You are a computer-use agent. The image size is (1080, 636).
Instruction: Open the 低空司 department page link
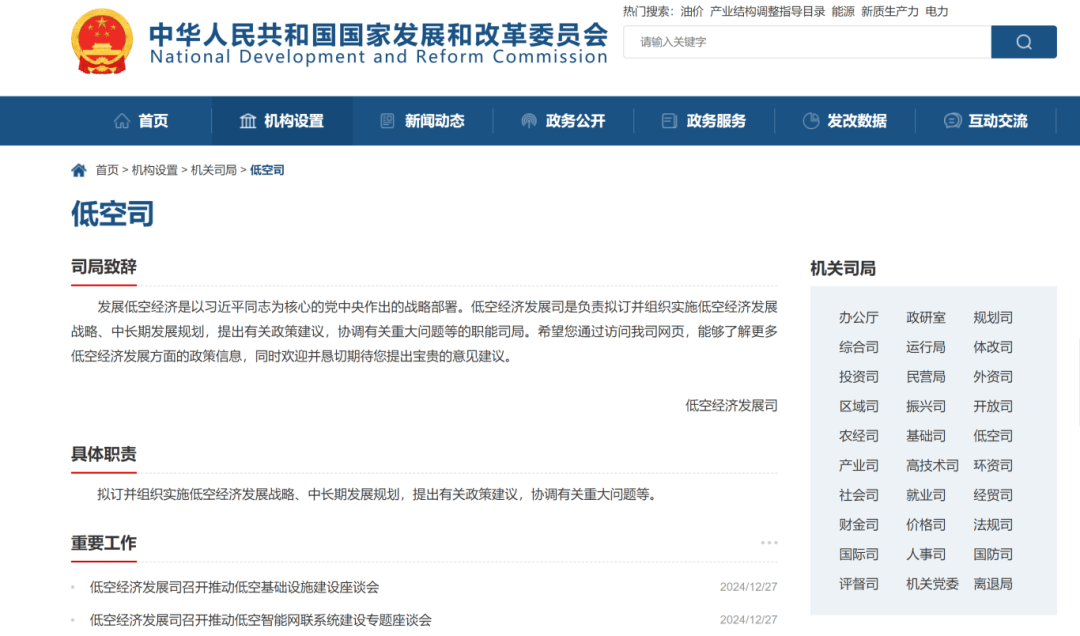tap(268, 169)
